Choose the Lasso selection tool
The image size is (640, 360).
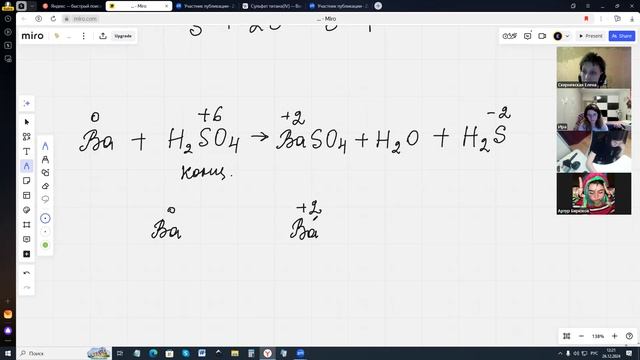45,199
